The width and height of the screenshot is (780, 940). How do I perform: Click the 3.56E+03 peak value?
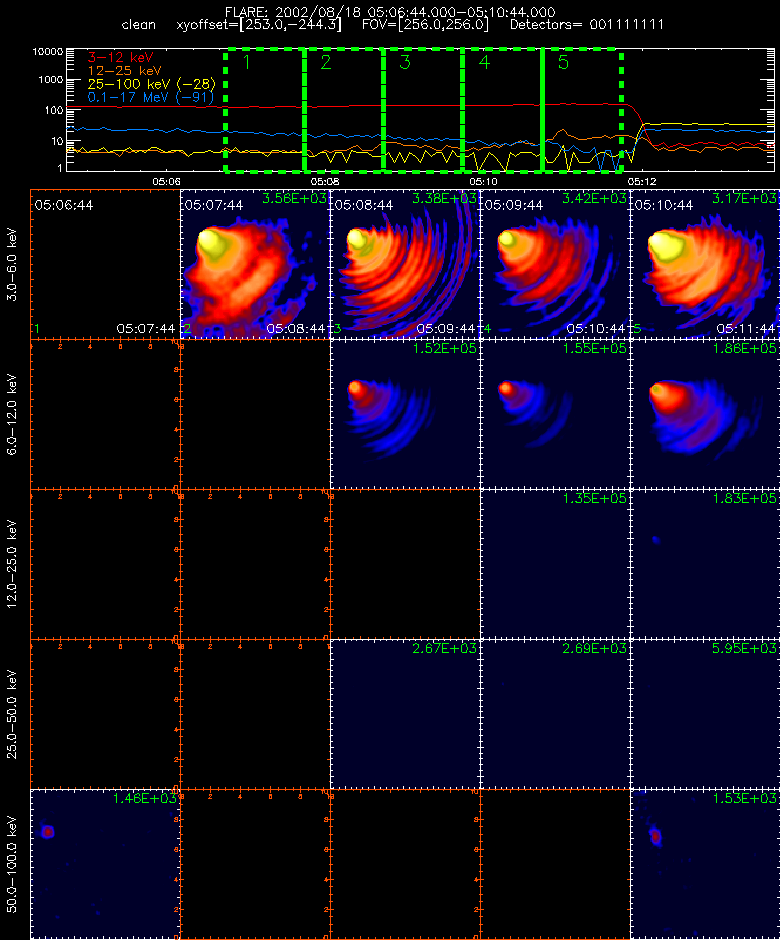coord(294,198)
